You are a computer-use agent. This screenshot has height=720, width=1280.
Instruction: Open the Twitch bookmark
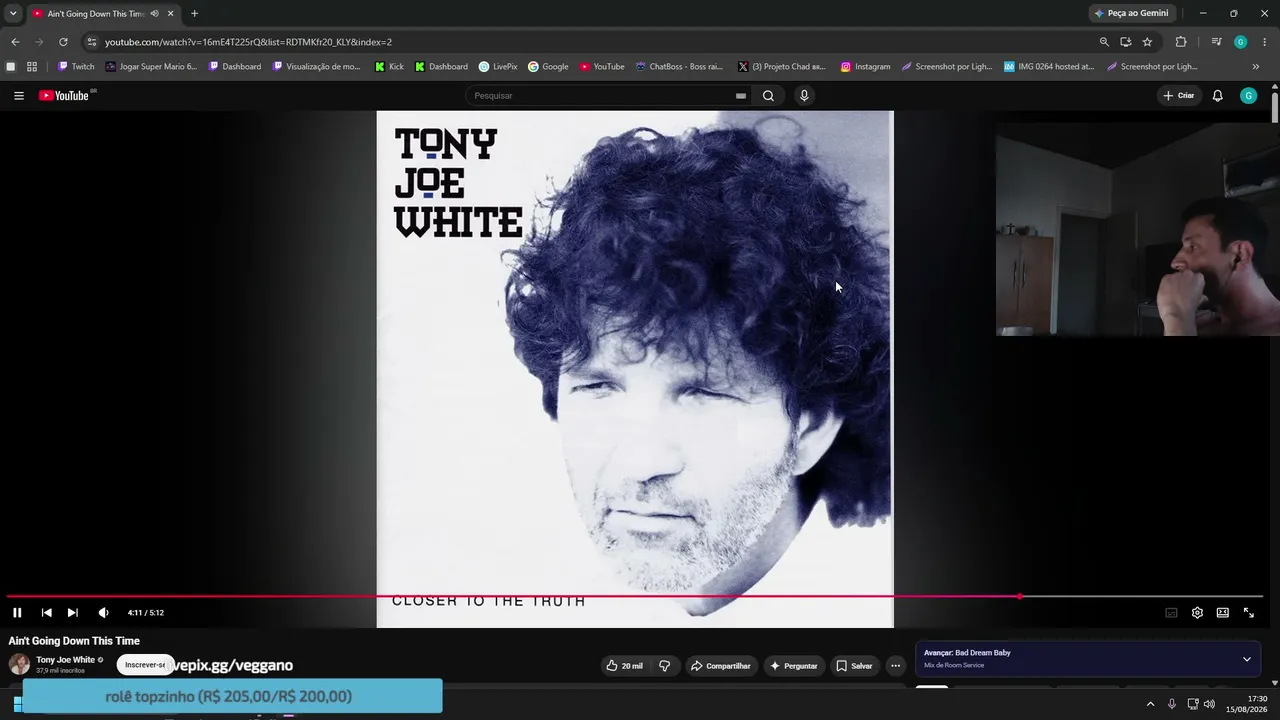pyautogui.click(x=76, y=67)
